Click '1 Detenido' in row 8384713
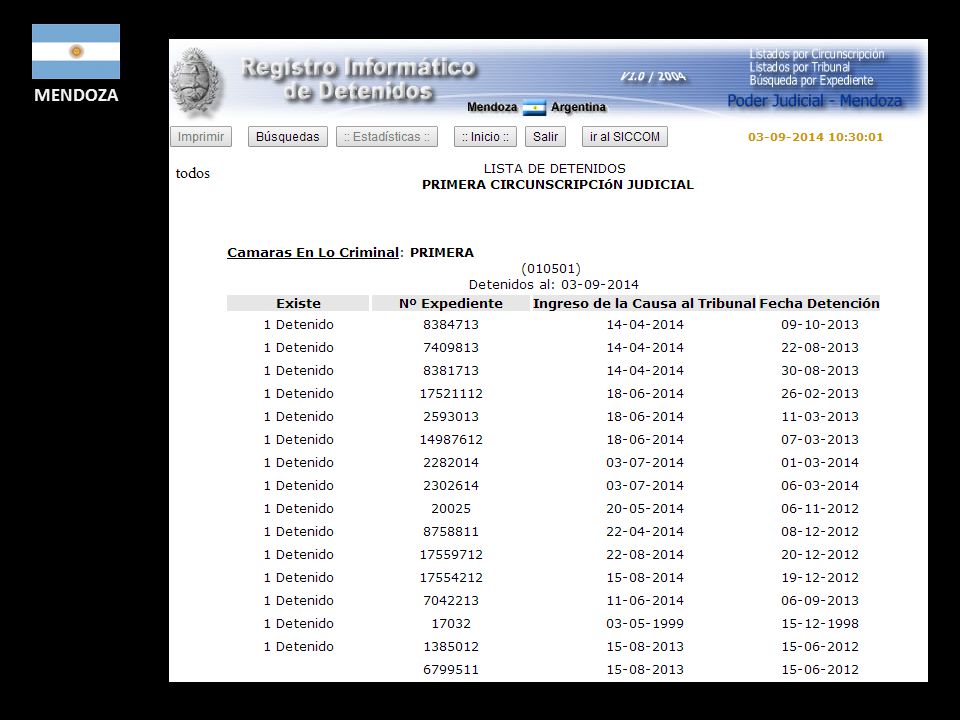This screenshot has width=960, height=720. point(298,324)
